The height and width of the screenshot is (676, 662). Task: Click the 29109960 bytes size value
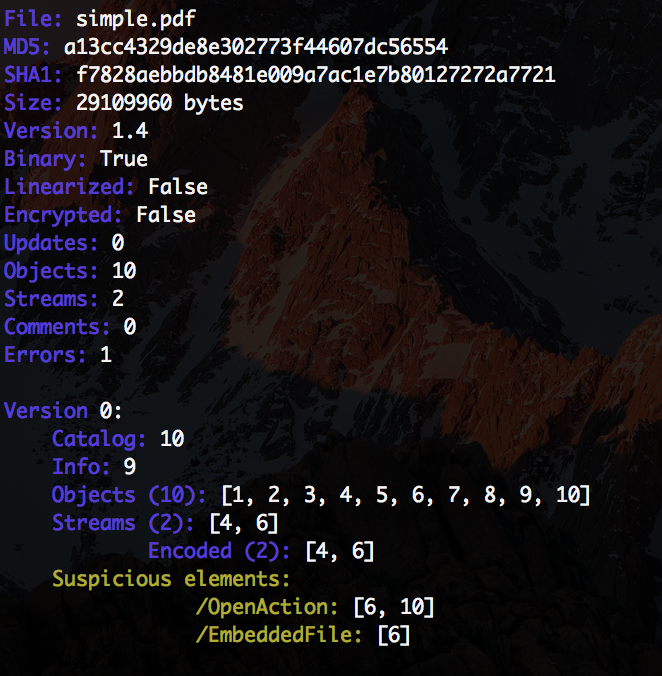pyautogui.click(x=159, y=103)
